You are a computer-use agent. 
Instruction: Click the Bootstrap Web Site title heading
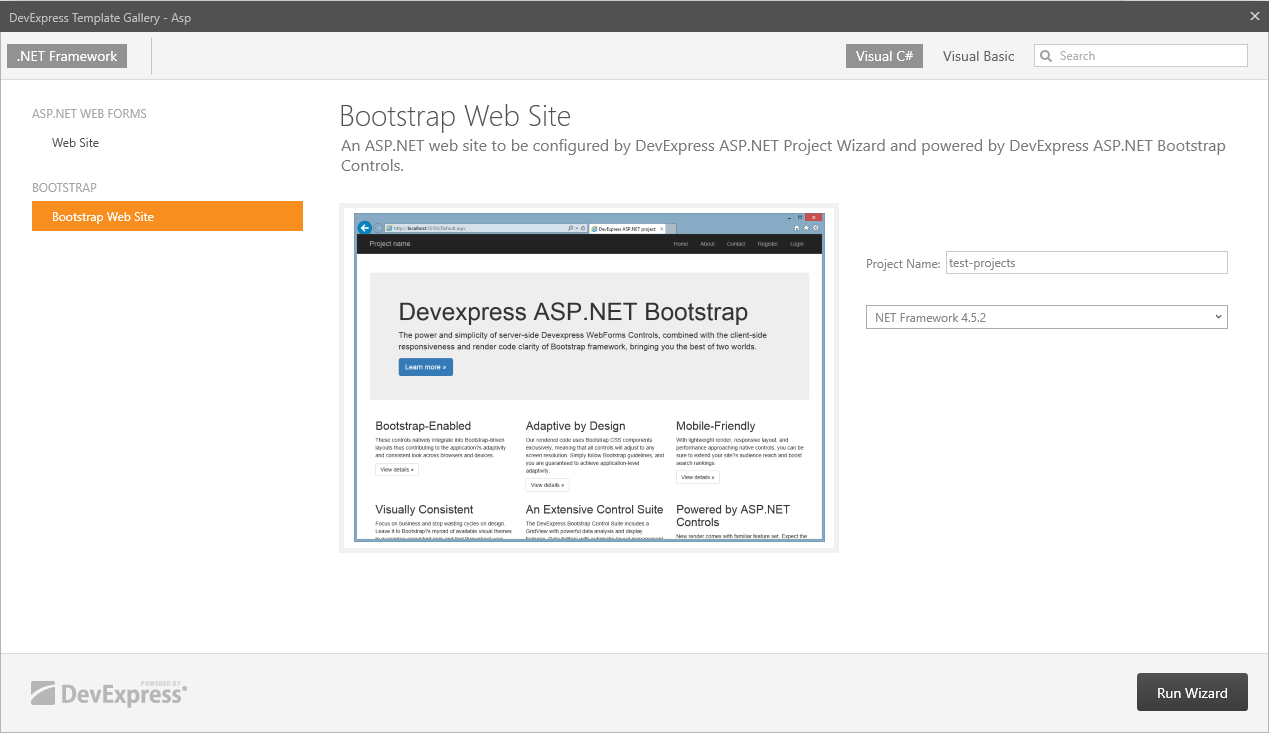pos(455,116)
